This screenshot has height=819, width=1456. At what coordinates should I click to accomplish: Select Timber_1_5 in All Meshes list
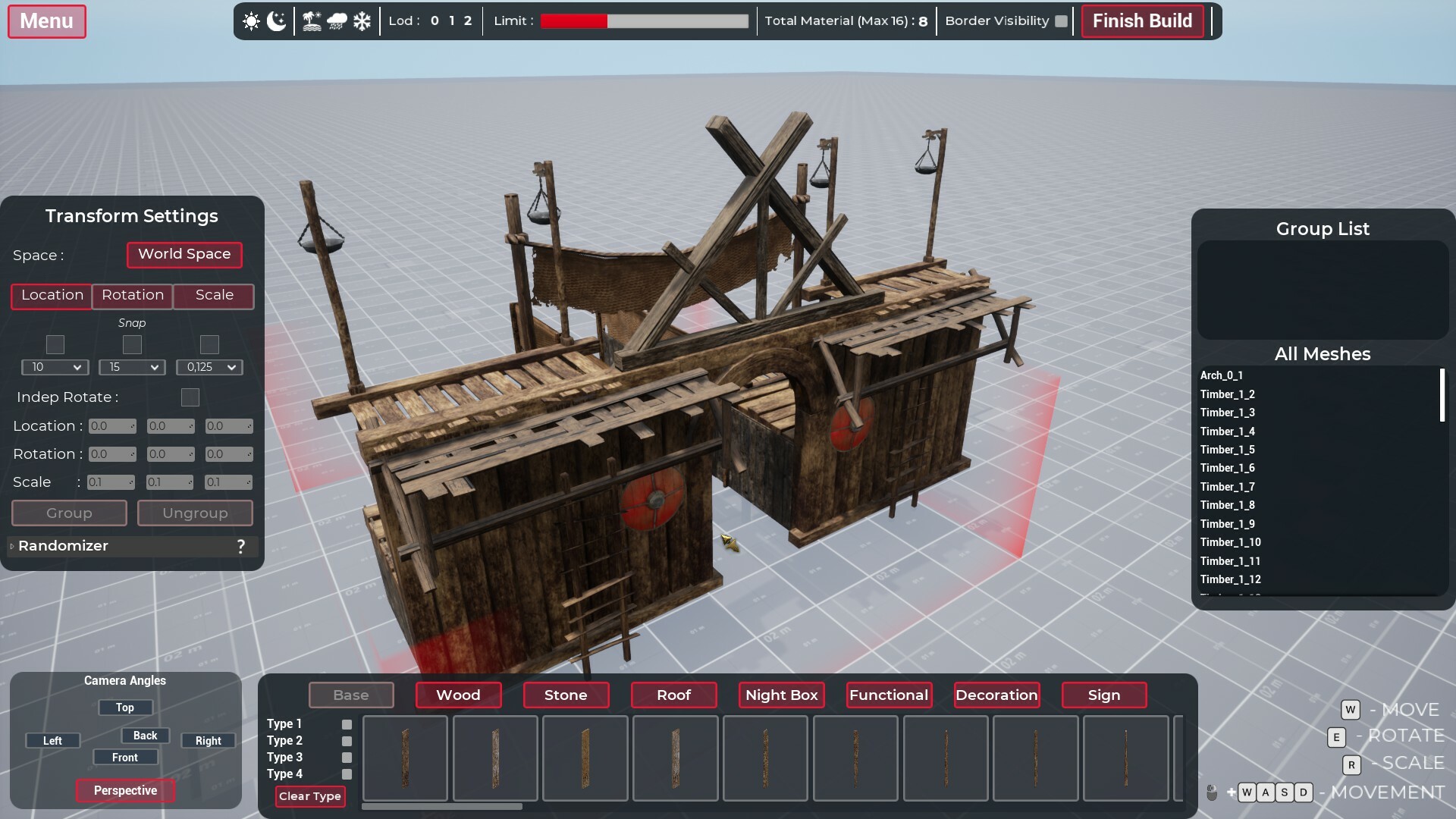(1227, 450)
